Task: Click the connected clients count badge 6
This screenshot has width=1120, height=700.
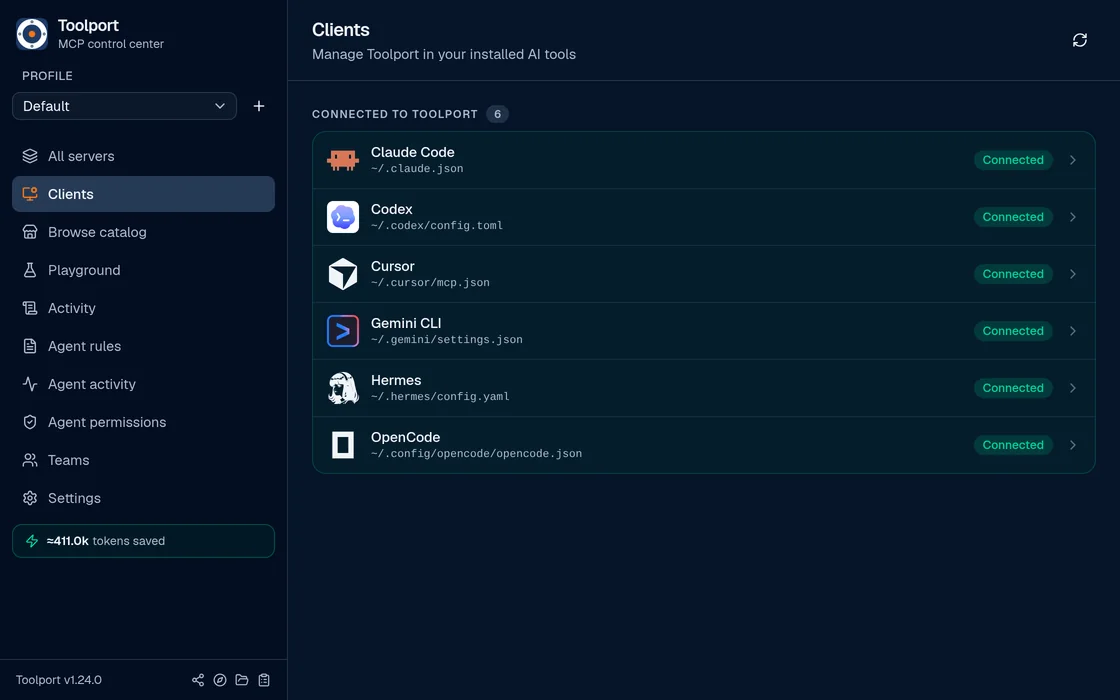Action: click(497, 114)
